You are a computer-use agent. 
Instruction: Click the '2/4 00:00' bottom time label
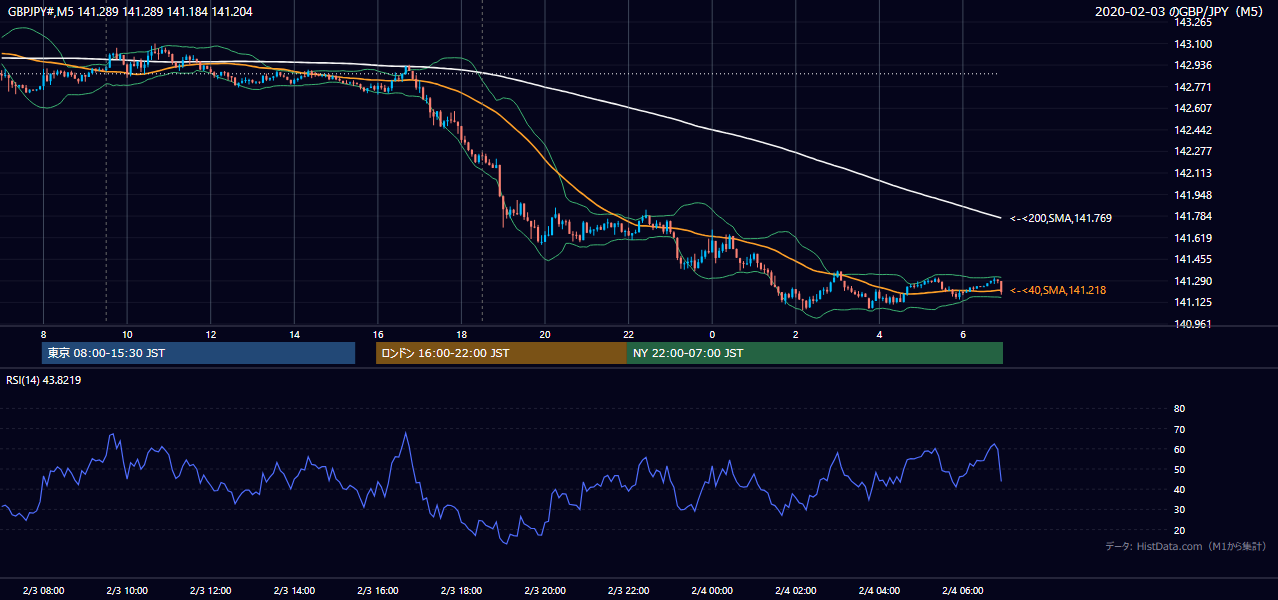pyautogui.click(x=712, y=591)
